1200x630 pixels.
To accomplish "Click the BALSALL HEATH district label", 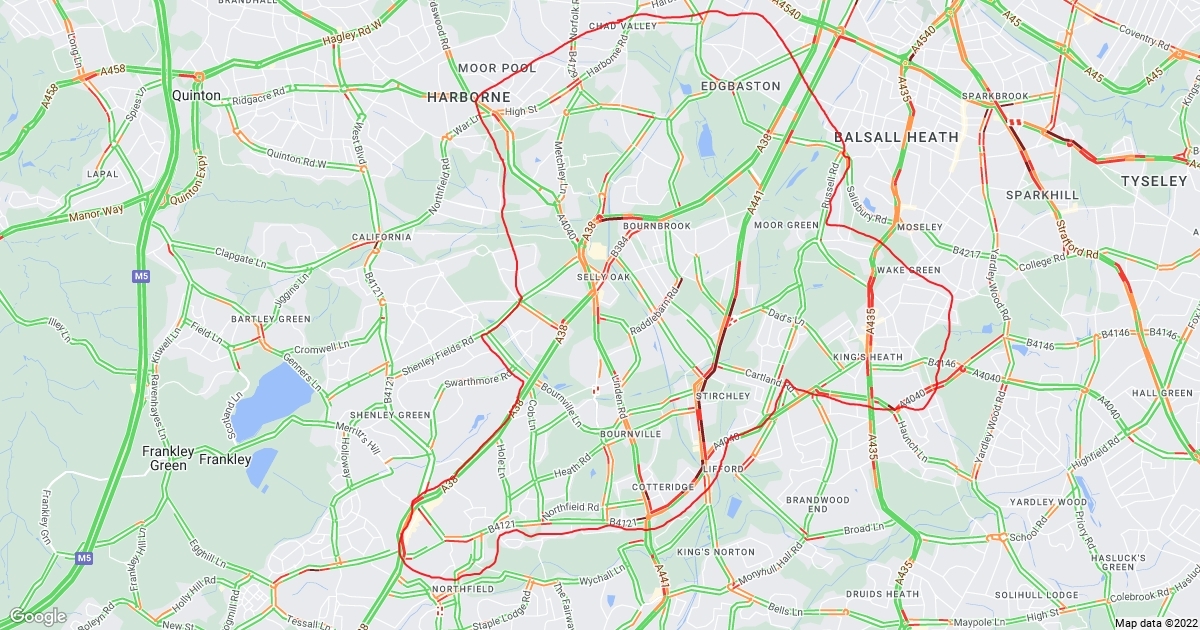I will 897,136.
